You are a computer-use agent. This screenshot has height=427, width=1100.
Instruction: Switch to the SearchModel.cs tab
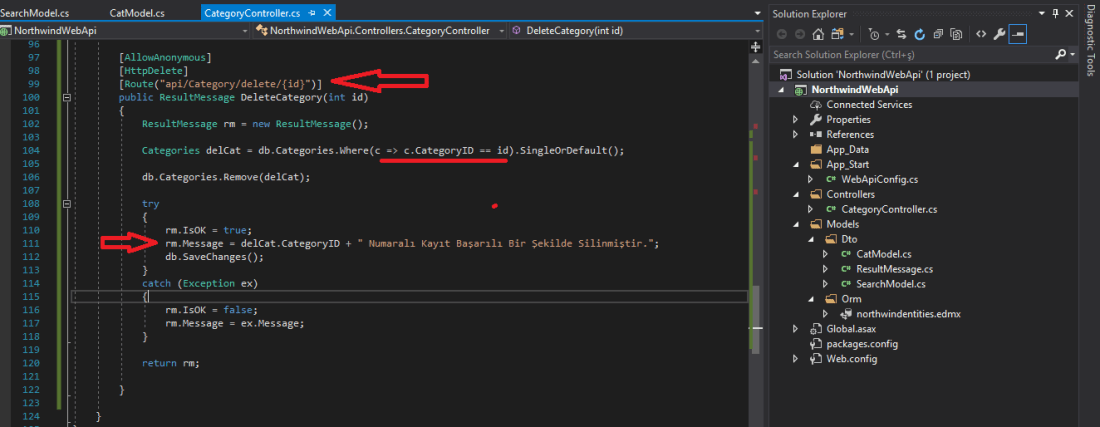39,14
